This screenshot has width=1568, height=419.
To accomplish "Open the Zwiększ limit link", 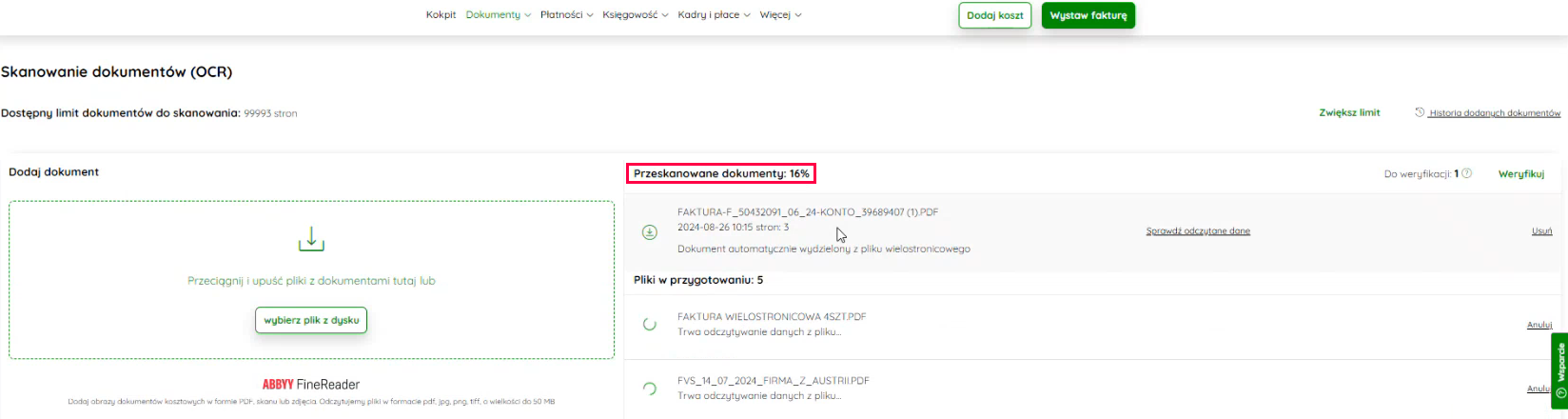I will tap(1349, 112).
